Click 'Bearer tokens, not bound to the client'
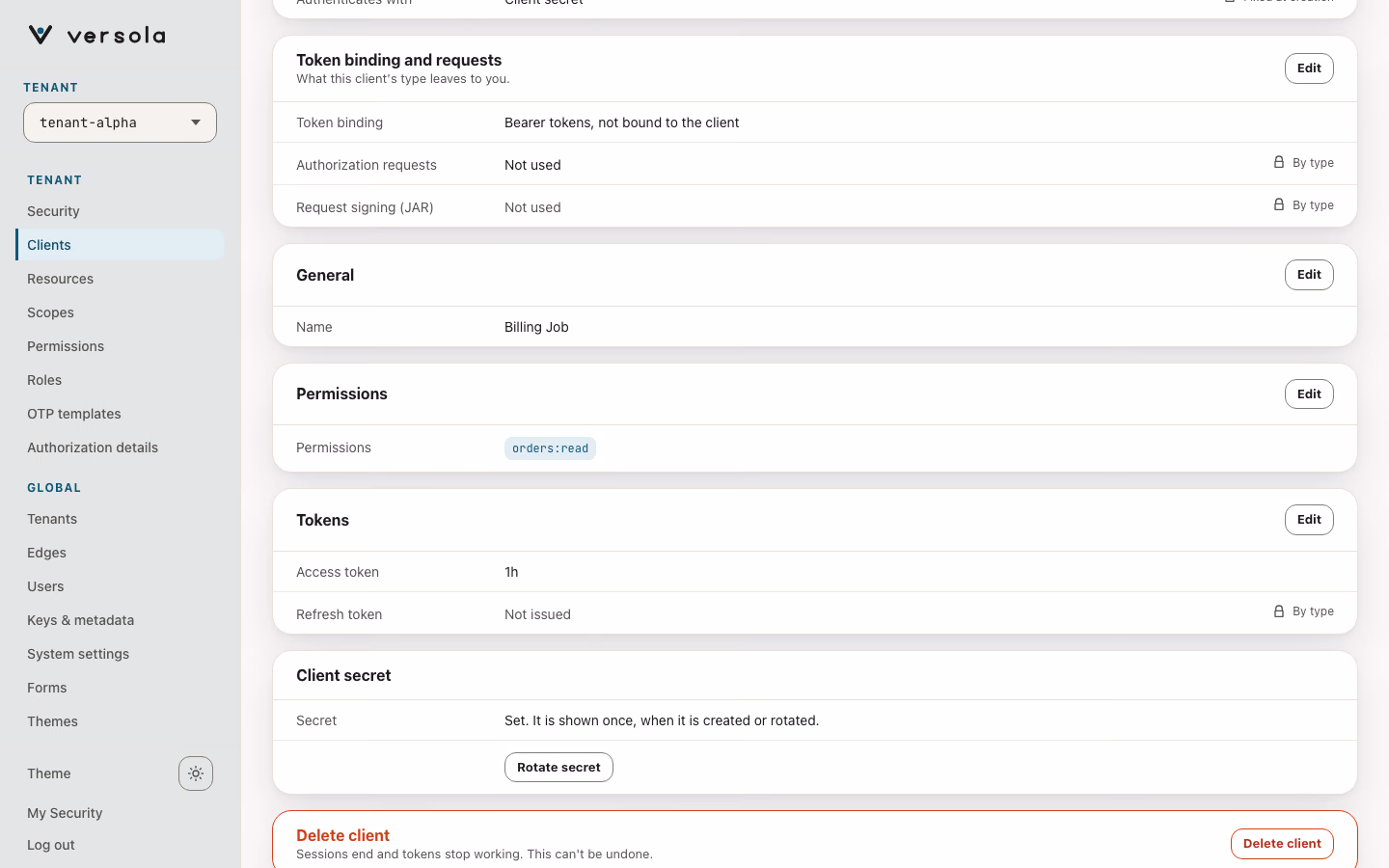 [621, 122]
